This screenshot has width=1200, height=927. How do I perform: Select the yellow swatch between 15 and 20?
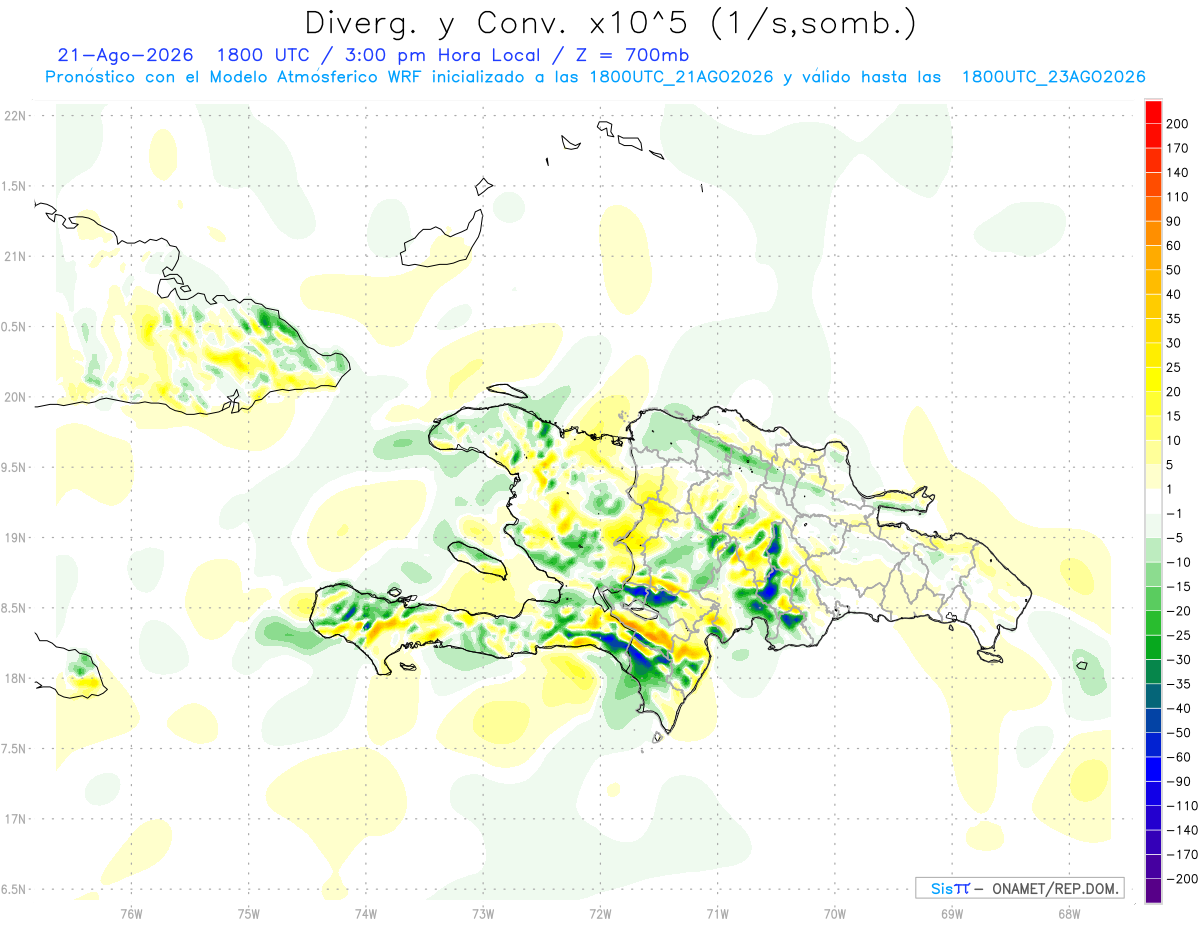pyautogui.click(x=1153, y=403)
